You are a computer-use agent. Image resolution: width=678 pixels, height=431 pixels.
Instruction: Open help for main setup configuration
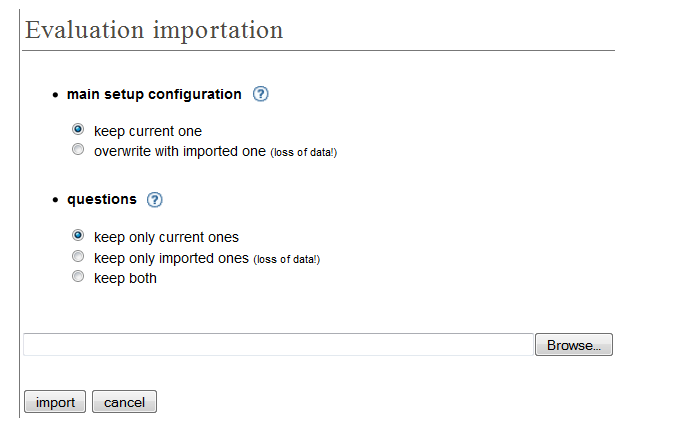coord(260,94)
